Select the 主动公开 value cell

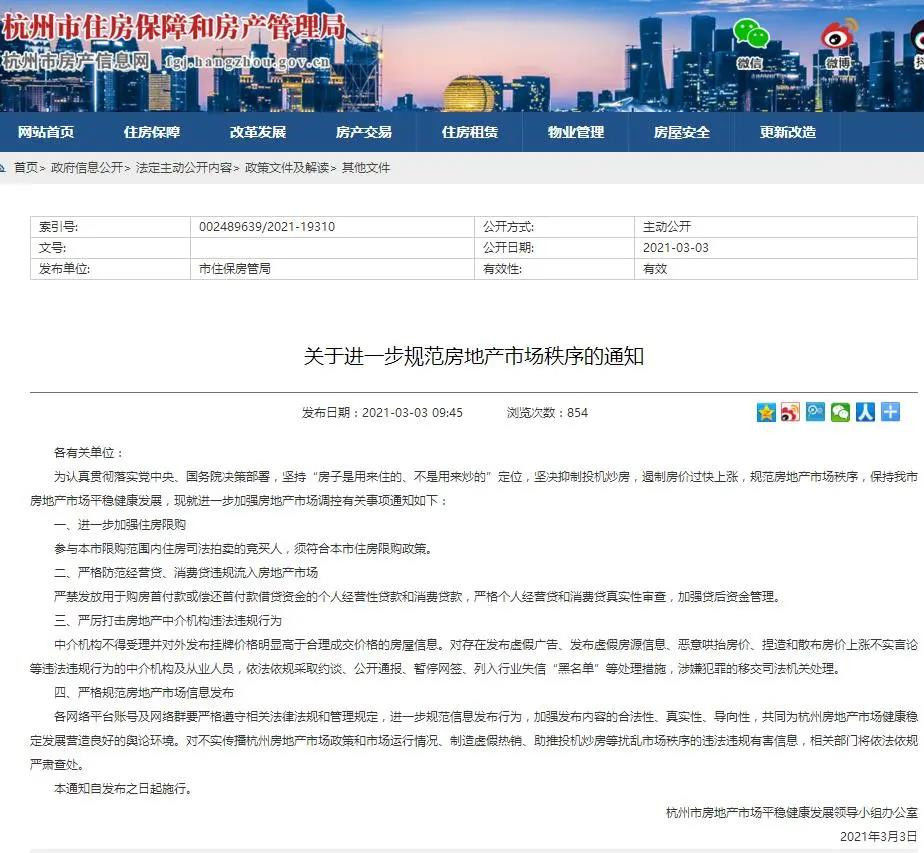click(776, 227)
